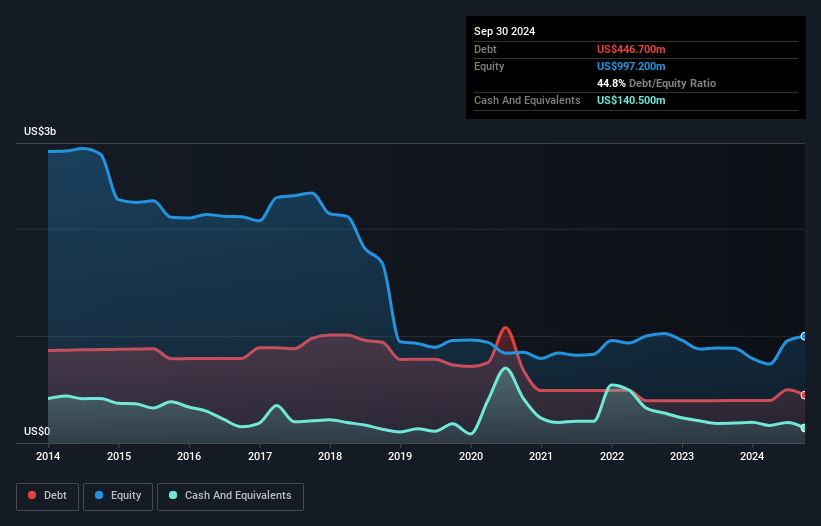Image resolution: width=821 pixels, height=526 pixels.
Task: Click the blue Equity legend dot
Action: [x=99, y=495]
